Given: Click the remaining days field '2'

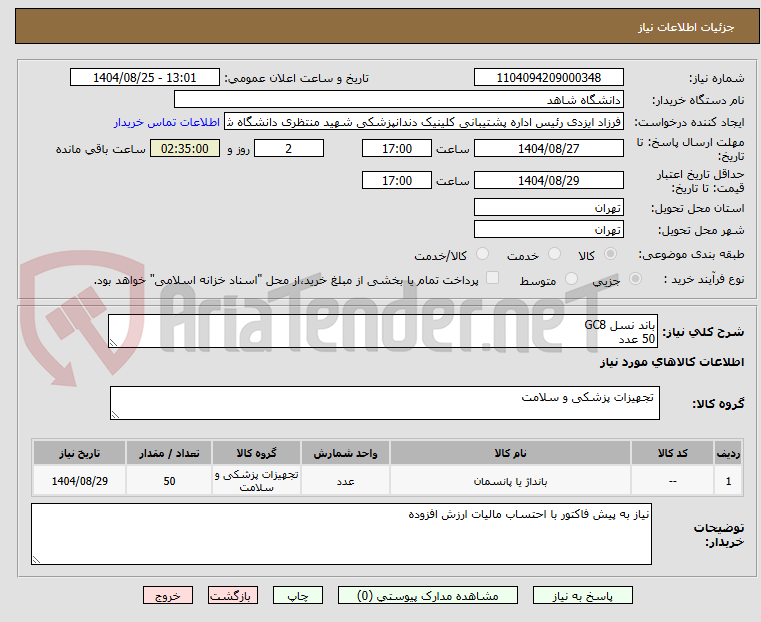Looking at the screenshot, I should (289, 148).
